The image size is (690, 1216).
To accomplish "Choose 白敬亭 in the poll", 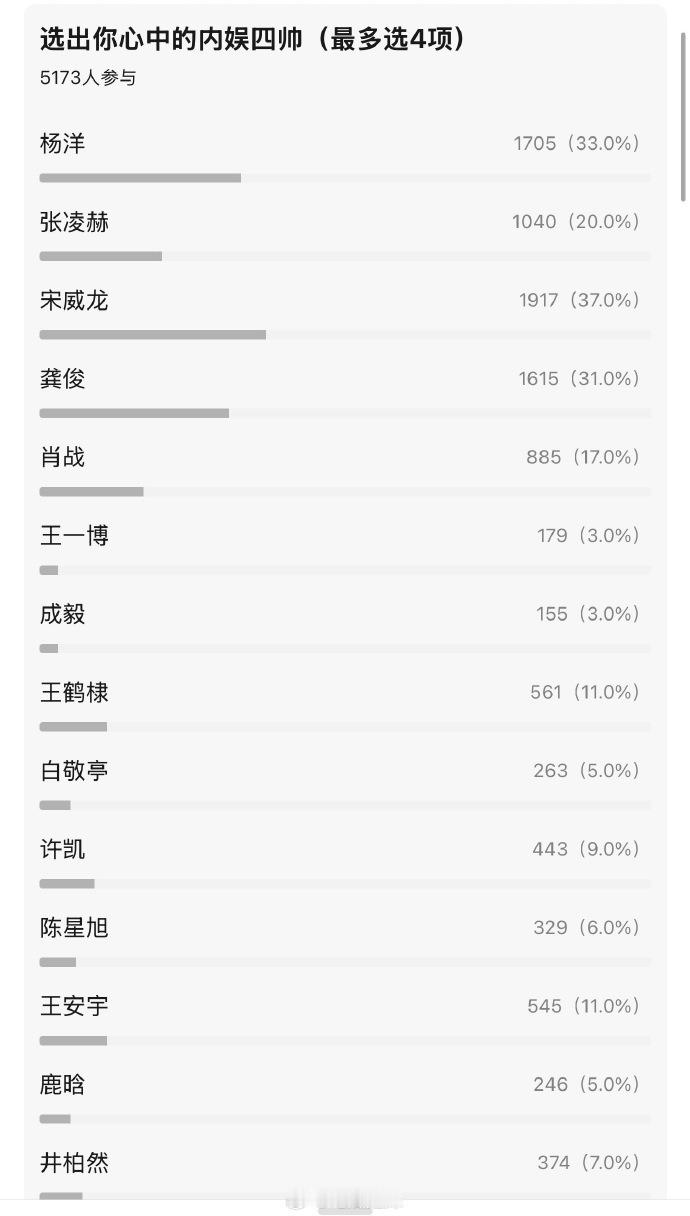I will click(345, 782).
